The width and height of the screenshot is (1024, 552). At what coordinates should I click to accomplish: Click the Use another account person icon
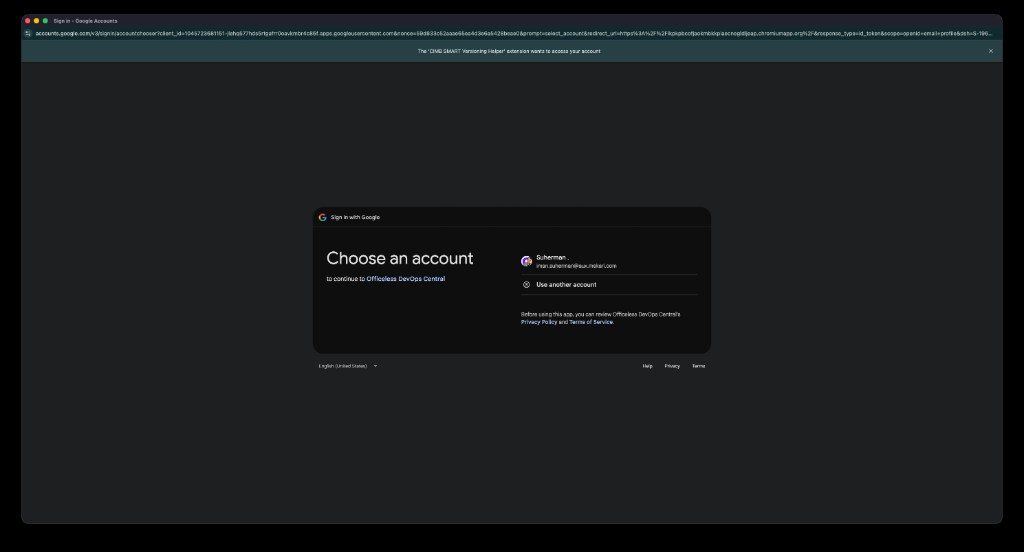[x=526, y=285]
